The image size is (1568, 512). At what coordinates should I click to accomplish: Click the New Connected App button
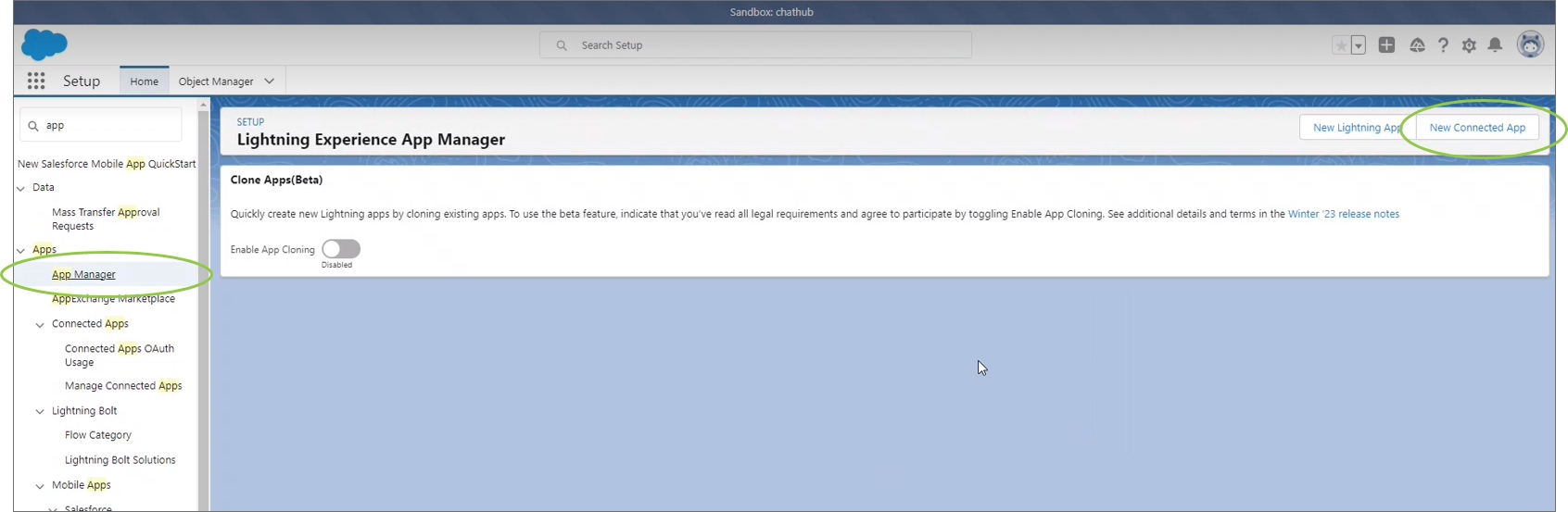1476,128
